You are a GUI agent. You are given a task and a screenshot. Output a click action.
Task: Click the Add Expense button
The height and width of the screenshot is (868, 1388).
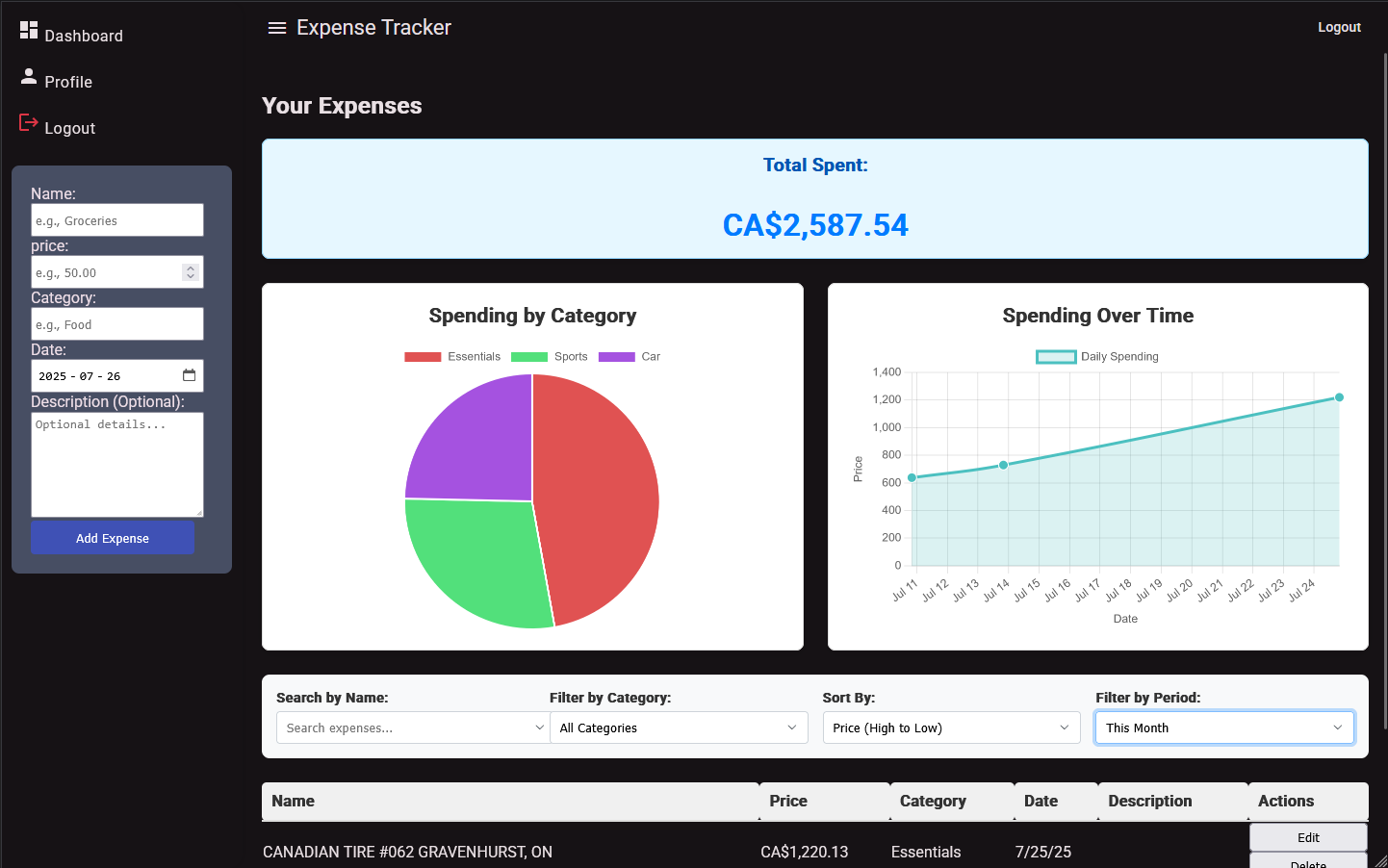(x=112, y=537)
